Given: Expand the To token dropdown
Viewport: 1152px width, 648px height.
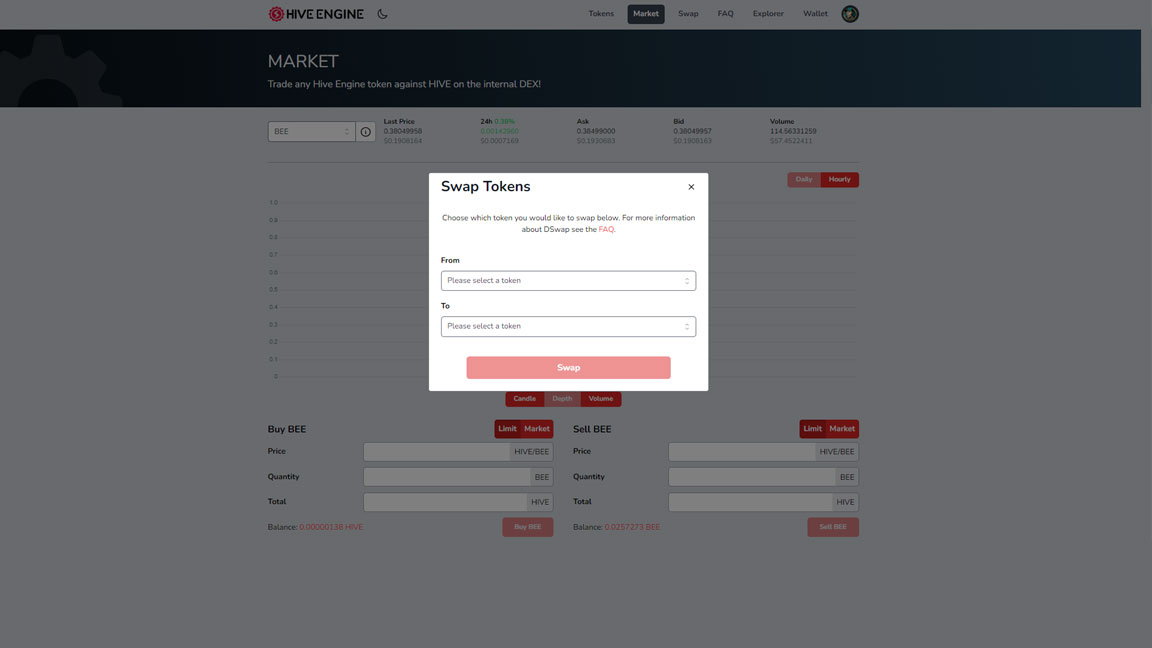Looking at the screenshot, I should (569, 326).
